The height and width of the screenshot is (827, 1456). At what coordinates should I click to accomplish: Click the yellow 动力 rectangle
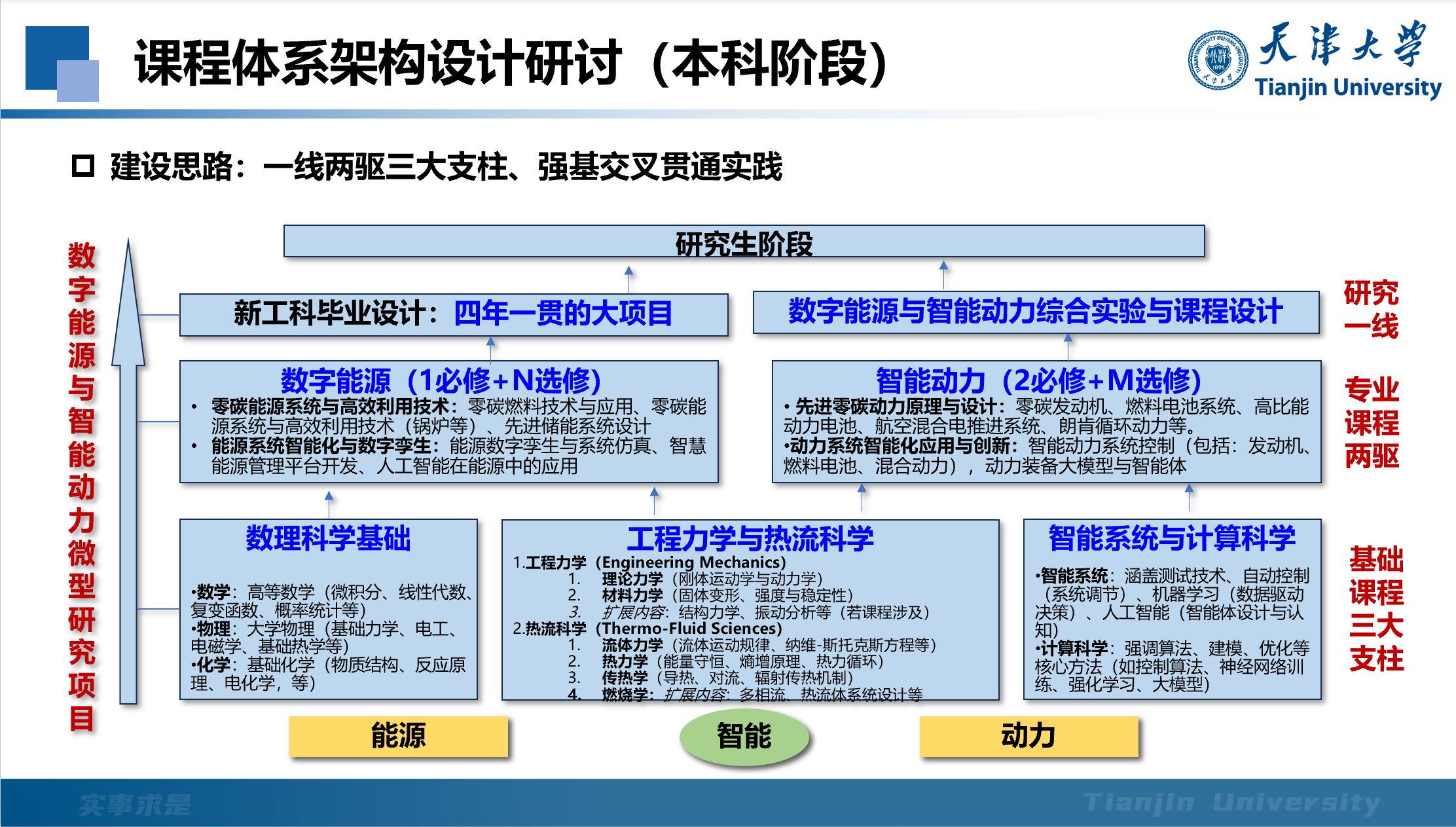tap(1028, 736)
